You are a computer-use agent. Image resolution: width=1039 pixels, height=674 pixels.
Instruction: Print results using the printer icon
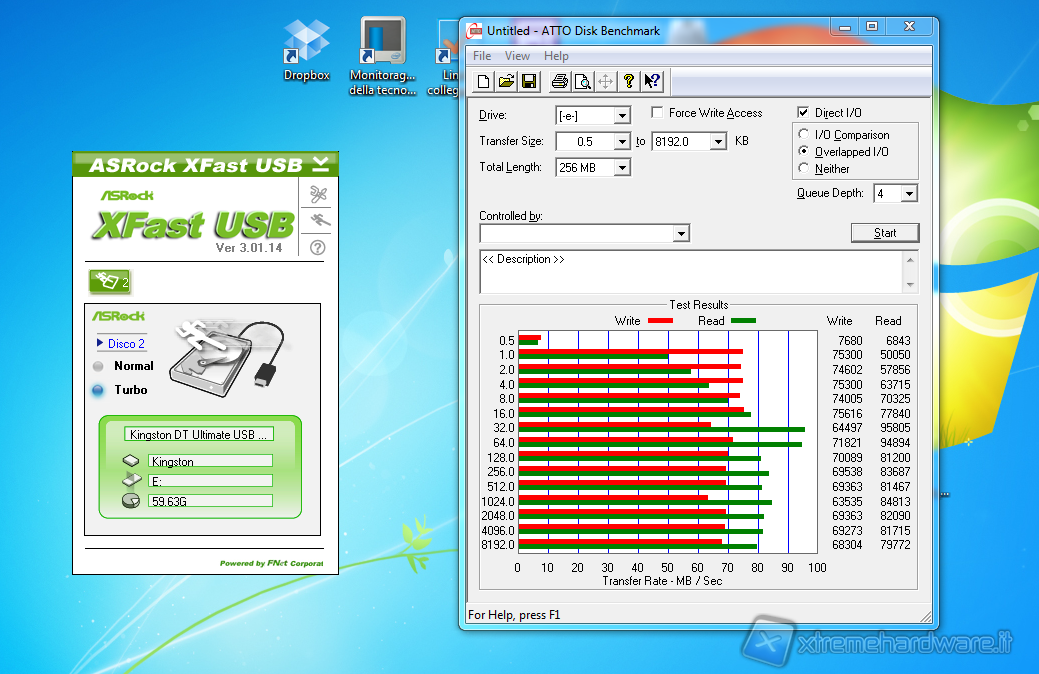coord(559,82)
